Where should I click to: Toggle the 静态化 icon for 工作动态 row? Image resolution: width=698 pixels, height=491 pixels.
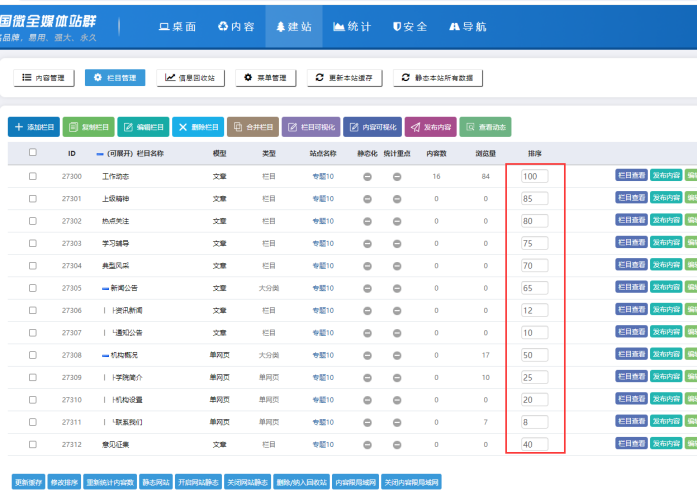367,176
